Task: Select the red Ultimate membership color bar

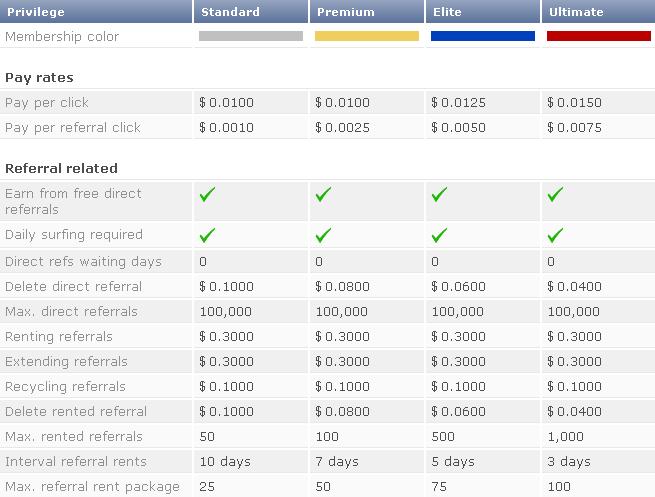Action: pyautogui.click(x=599, y=36)
